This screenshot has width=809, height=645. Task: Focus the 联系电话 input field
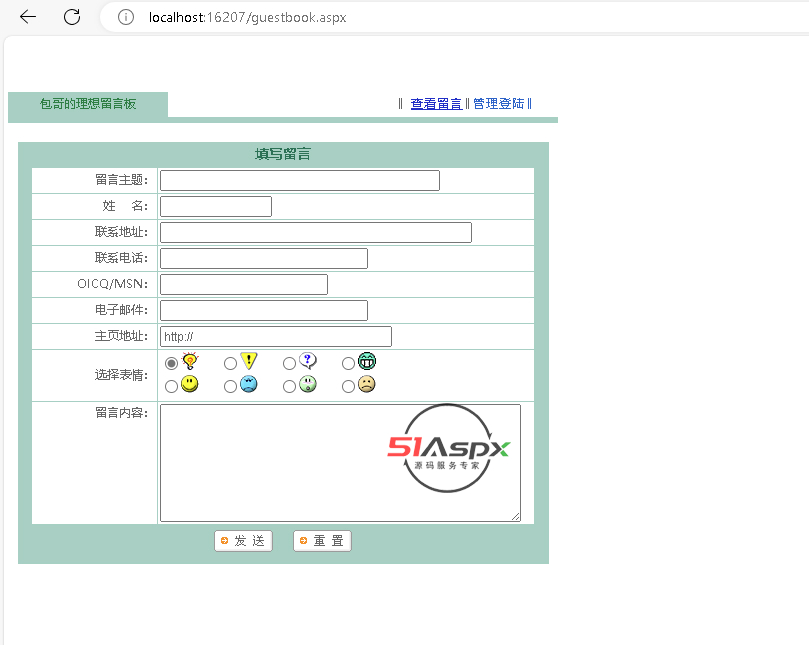pyautogui.click(x=264, y=259)
